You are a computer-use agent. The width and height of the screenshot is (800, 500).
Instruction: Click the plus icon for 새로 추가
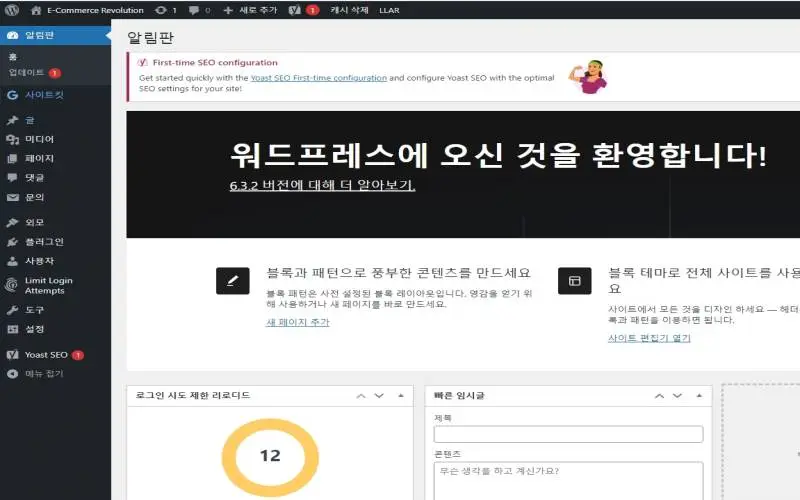pos(228,10)
